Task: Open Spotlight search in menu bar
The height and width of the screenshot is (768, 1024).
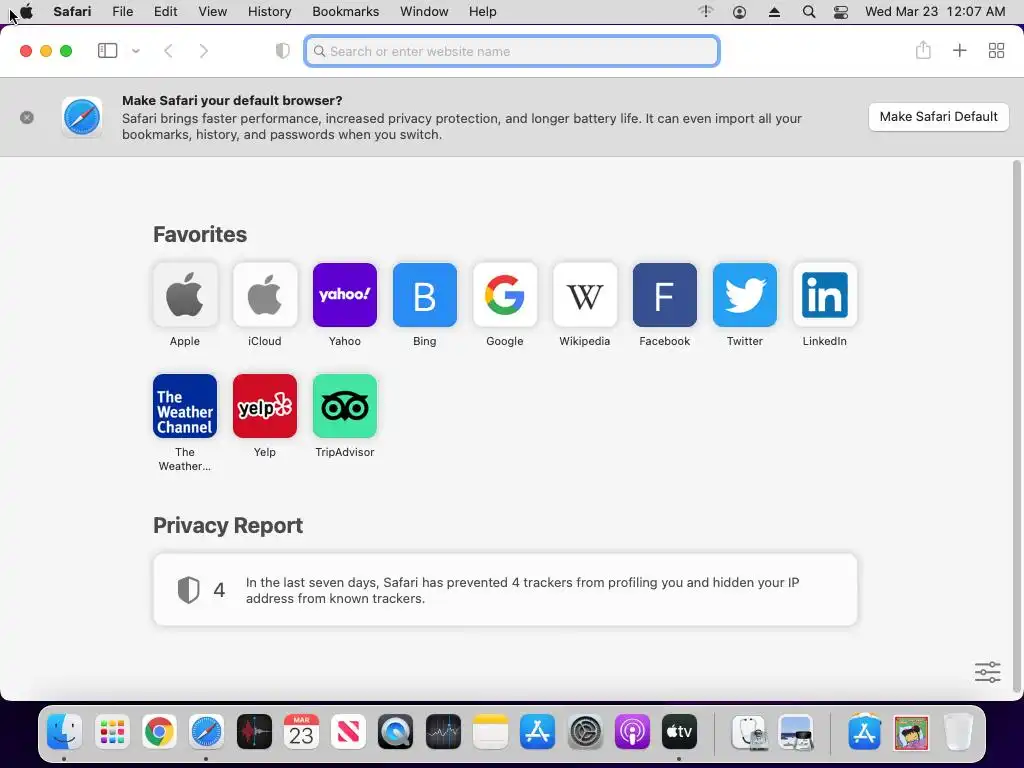Action: pos(808,12)
